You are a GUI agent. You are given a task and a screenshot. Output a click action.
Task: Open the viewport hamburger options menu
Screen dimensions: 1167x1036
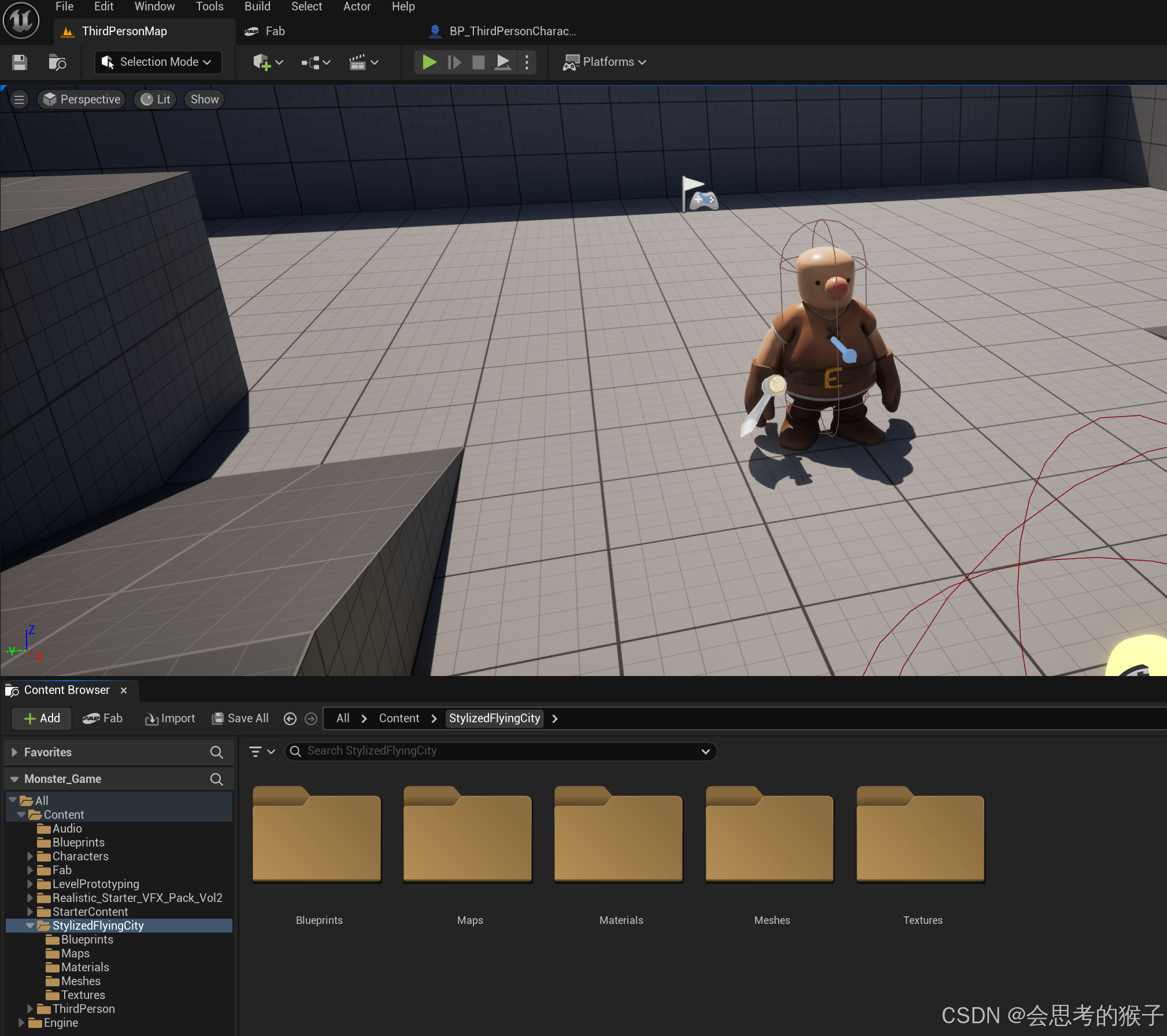click(x=19, y=99)
